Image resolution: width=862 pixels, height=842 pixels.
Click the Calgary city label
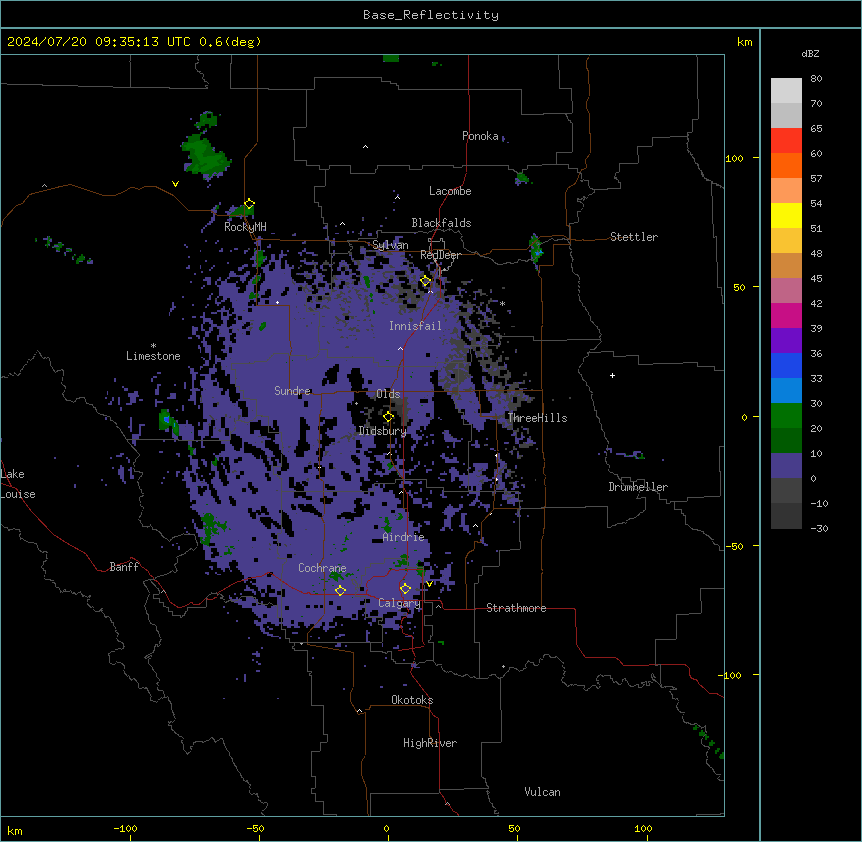(399, 603)
